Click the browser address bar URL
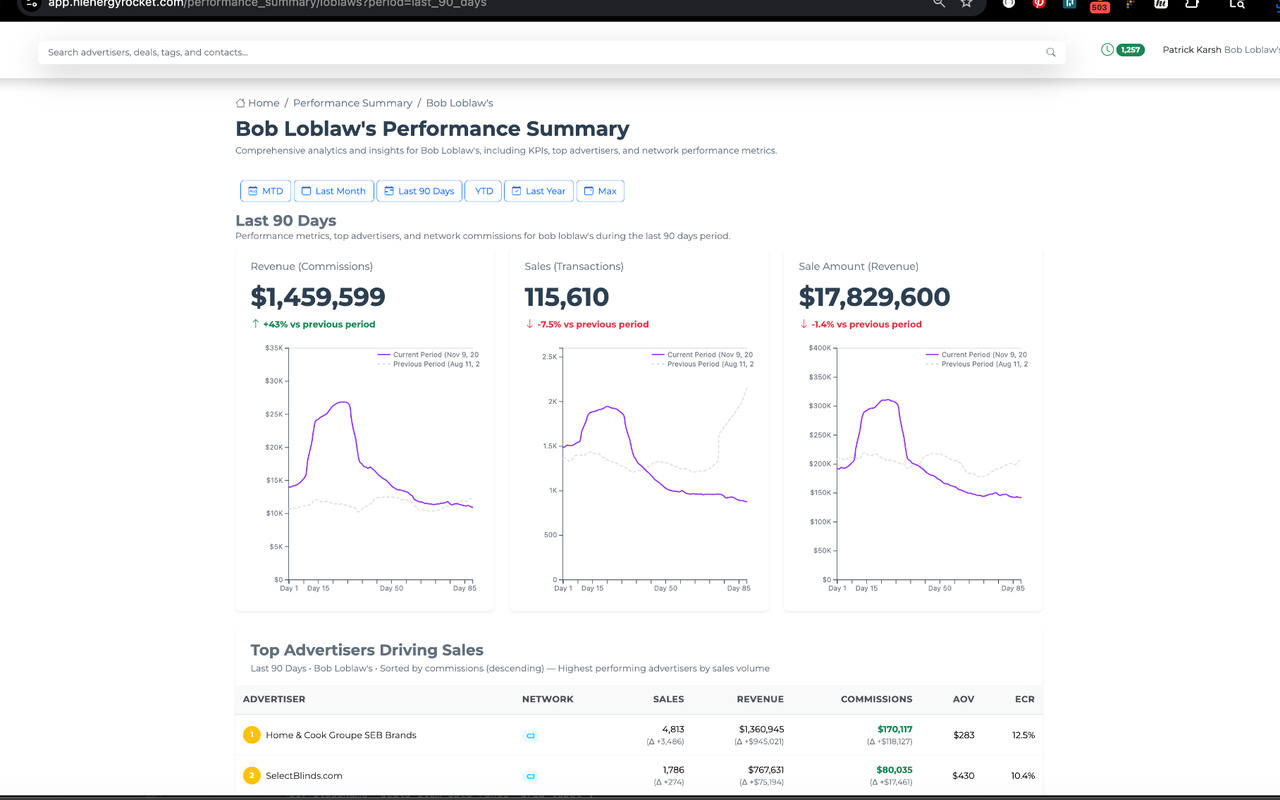Screen dimensions: 1280x800 click(x=267, y=4)
